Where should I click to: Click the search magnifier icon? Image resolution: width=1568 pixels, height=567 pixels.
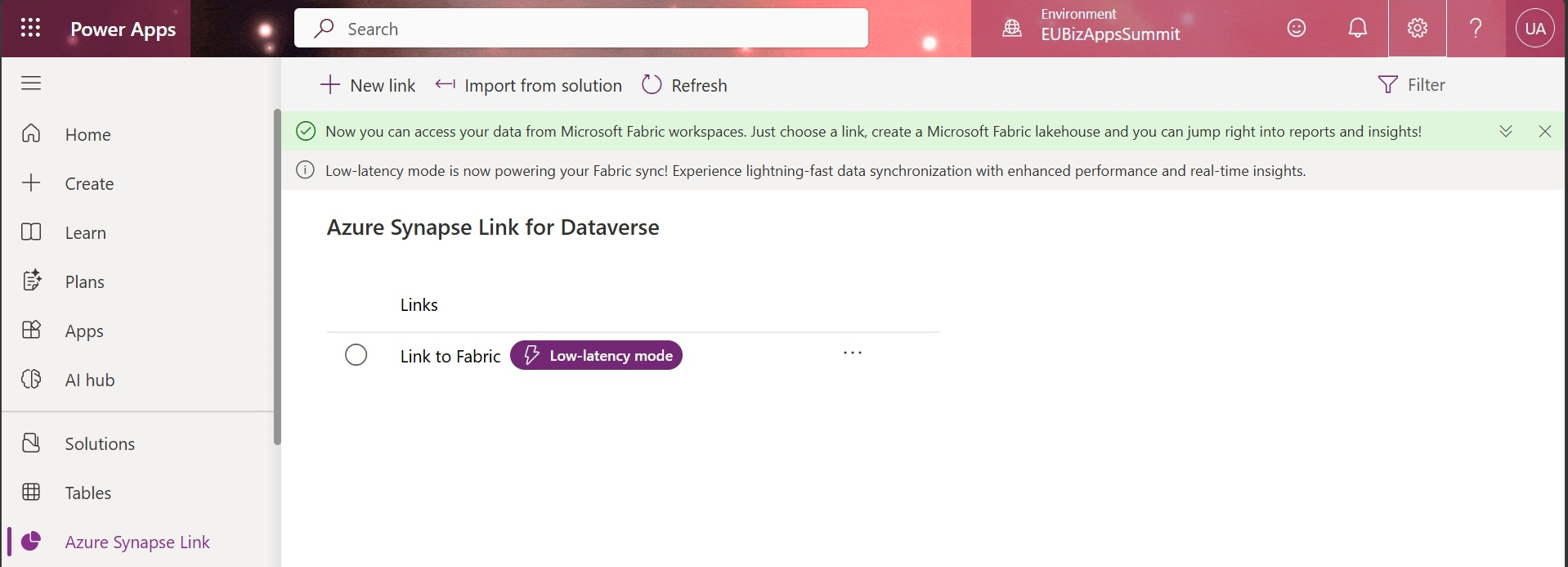(x=324, y=29)
